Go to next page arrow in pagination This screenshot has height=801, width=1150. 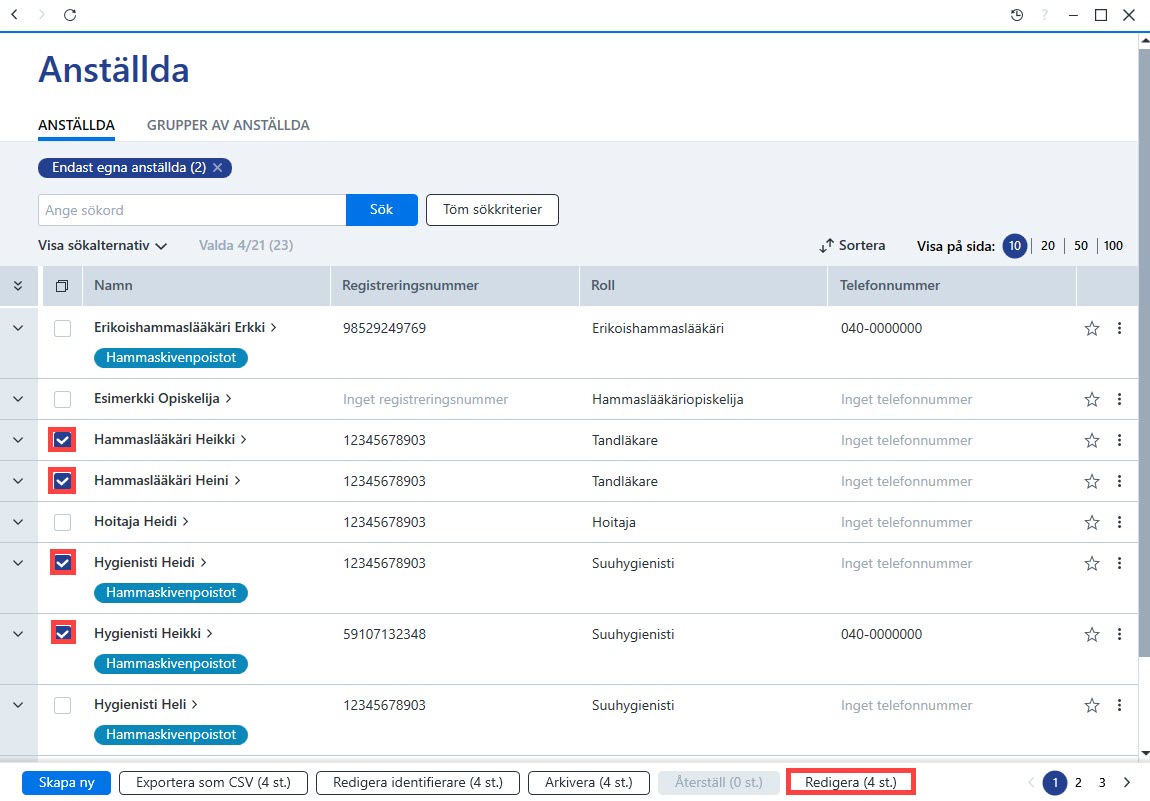pyautogui.click(x=1127, y=783)
